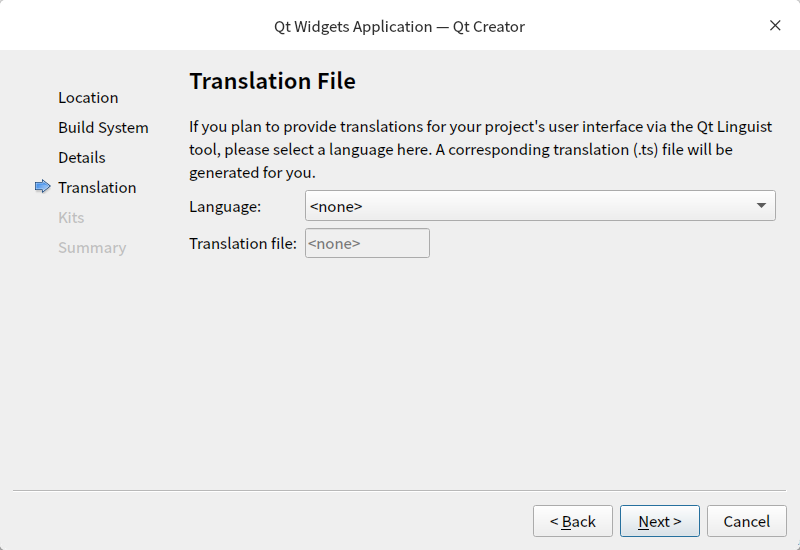Click the Translation File heading

272,81
